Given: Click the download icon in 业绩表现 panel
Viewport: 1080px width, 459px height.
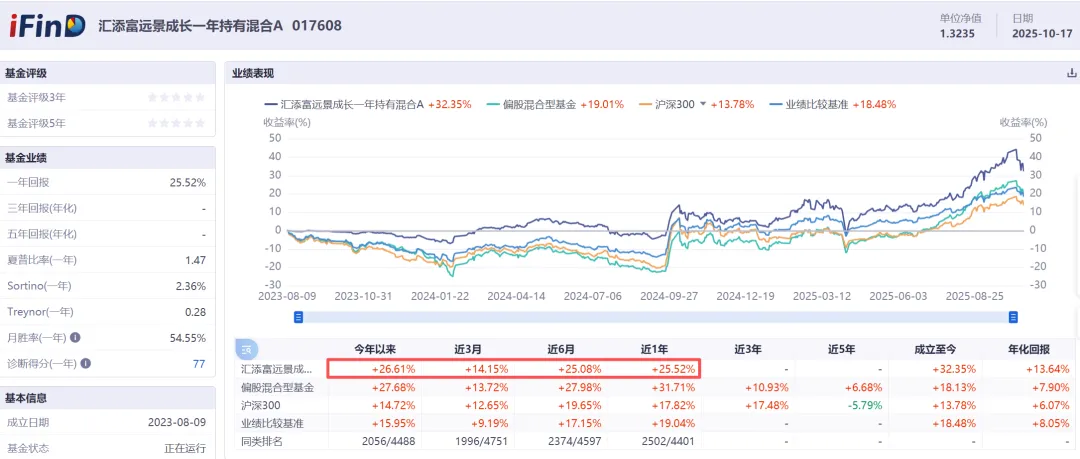Looking at the screenshot, I should 1072,73.
